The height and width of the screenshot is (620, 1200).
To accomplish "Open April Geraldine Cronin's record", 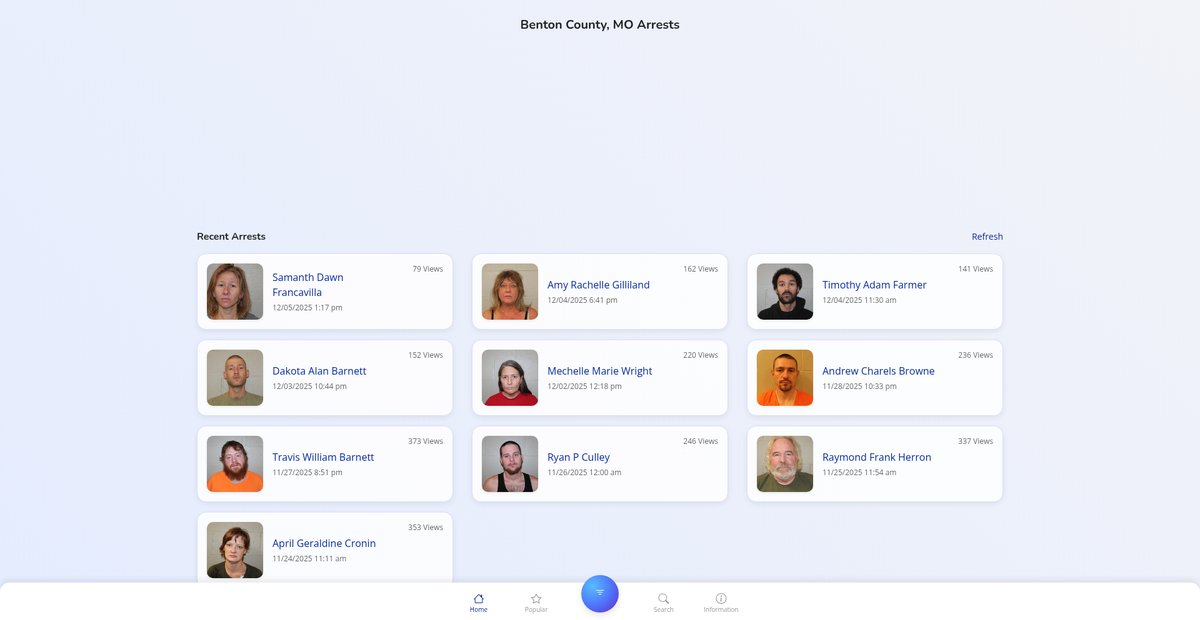I will tap(325, 548).
